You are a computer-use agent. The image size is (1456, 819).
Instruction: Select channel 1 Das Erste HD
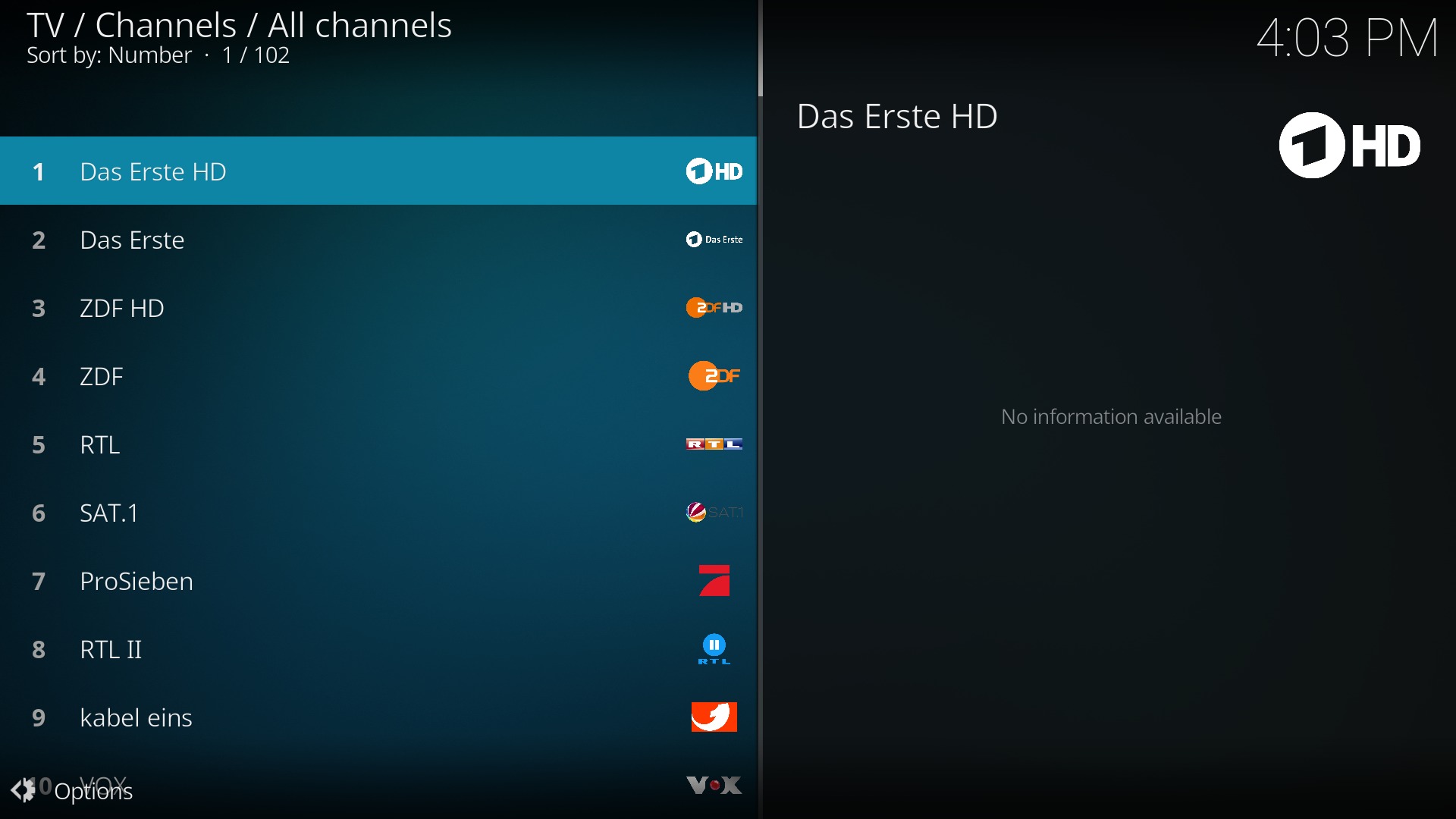[x=152, y=172]
